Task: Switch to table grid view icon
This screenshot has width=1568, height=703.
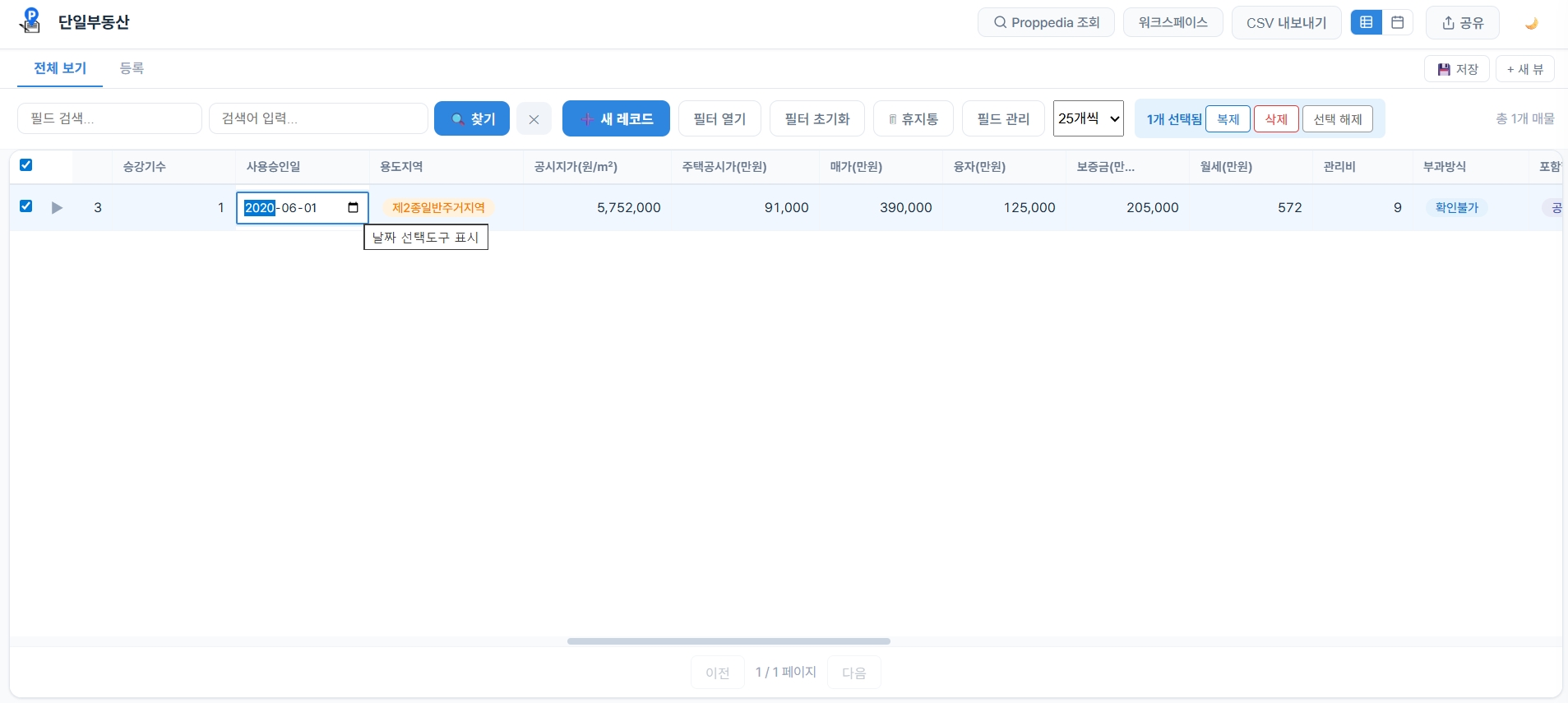Action: point(1366,22)
